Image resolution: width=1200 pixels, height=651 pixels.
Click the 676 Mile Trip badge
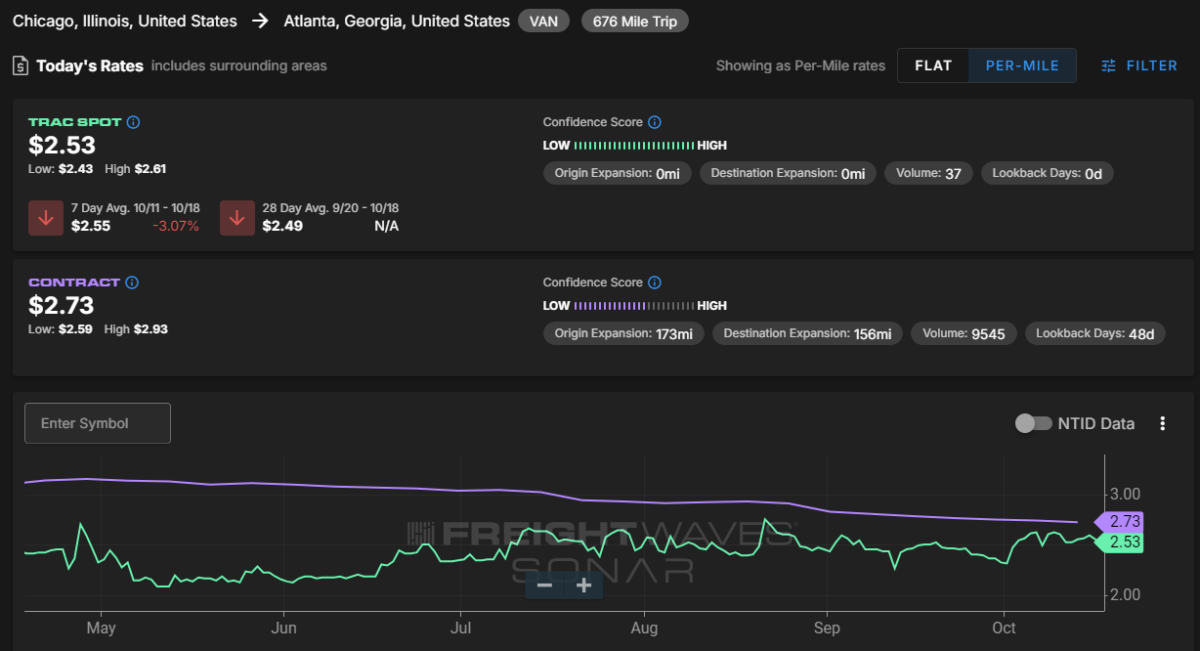pyautogui.click(x=634, y=21)
